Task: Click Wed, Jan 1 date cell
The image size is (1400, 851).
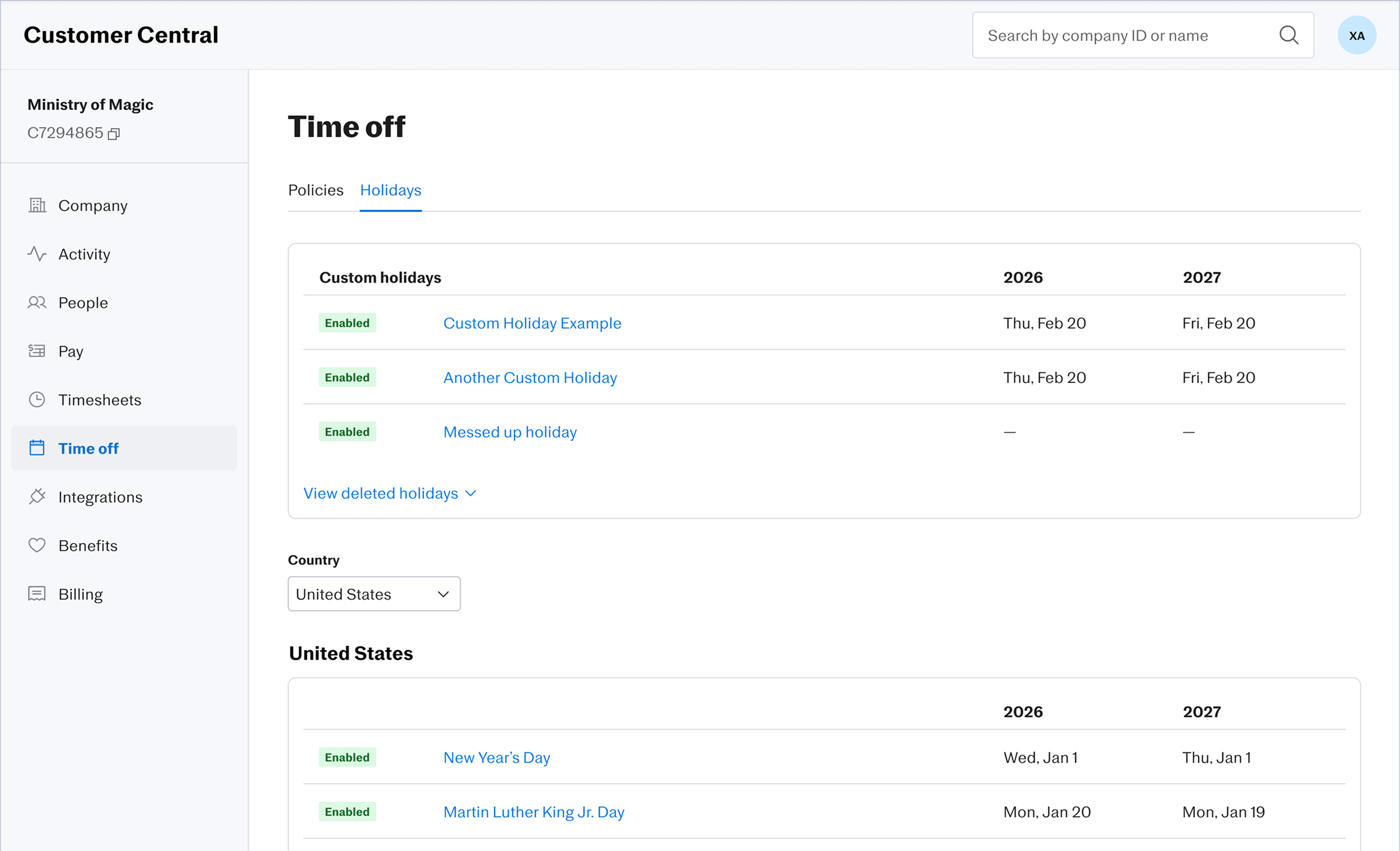Action: 1041,758
